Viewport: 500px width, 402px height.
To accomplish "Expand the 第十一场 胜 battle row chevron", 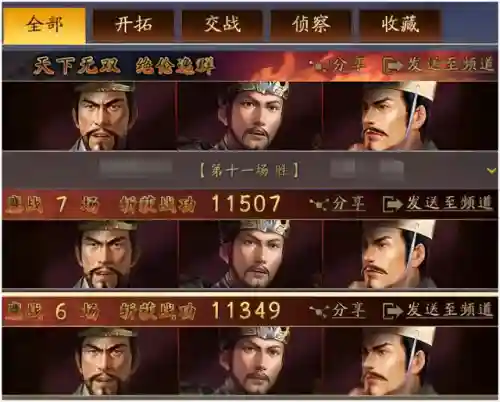I will [491, 171].
